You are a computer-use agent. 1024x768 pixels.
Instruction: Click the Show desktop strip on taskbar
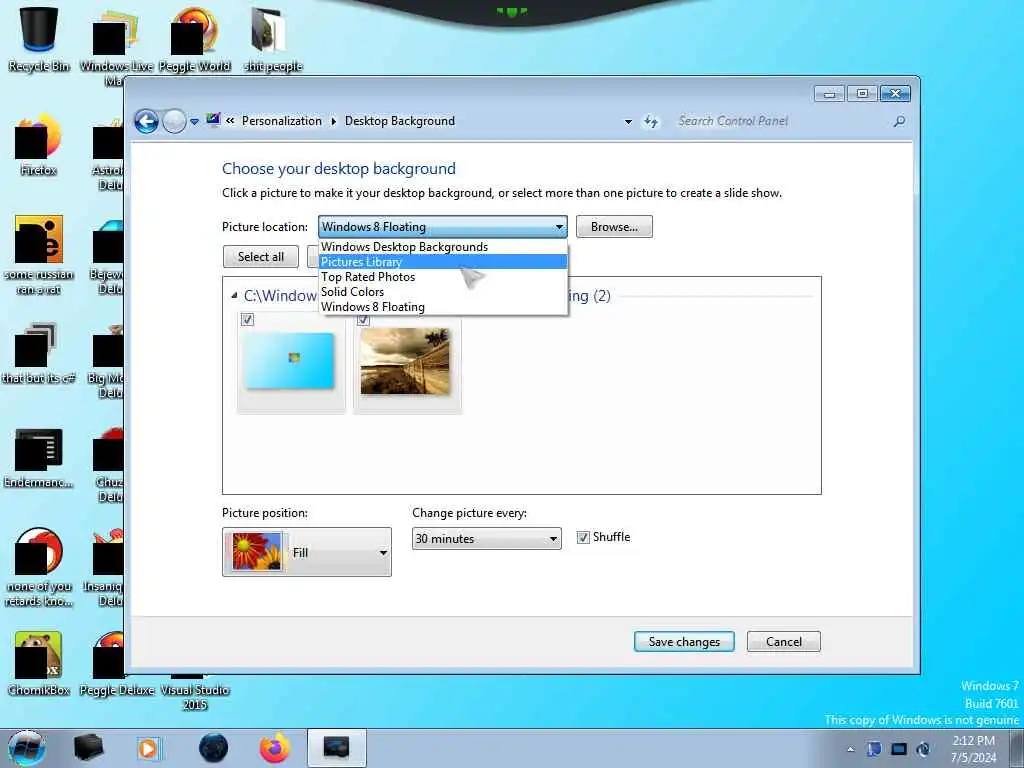[1017, 748]
